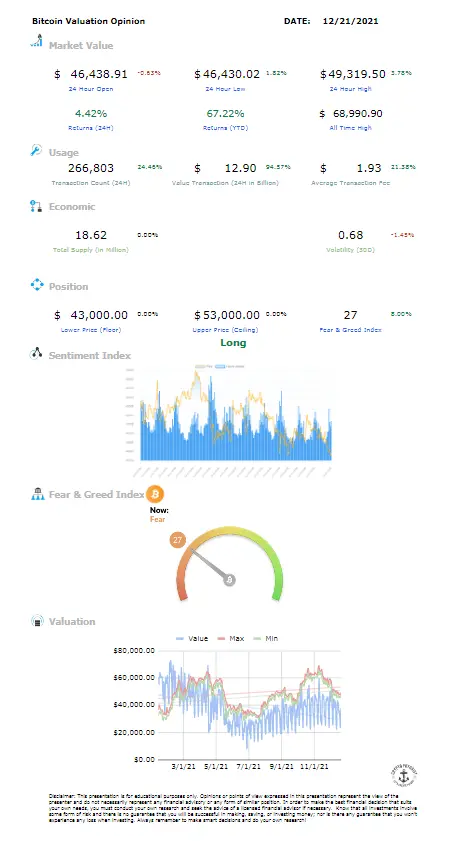This screenshot has height=841, width=466.
Task: Toggle the Max series in Valuation legend
Action: click(230, 639)
